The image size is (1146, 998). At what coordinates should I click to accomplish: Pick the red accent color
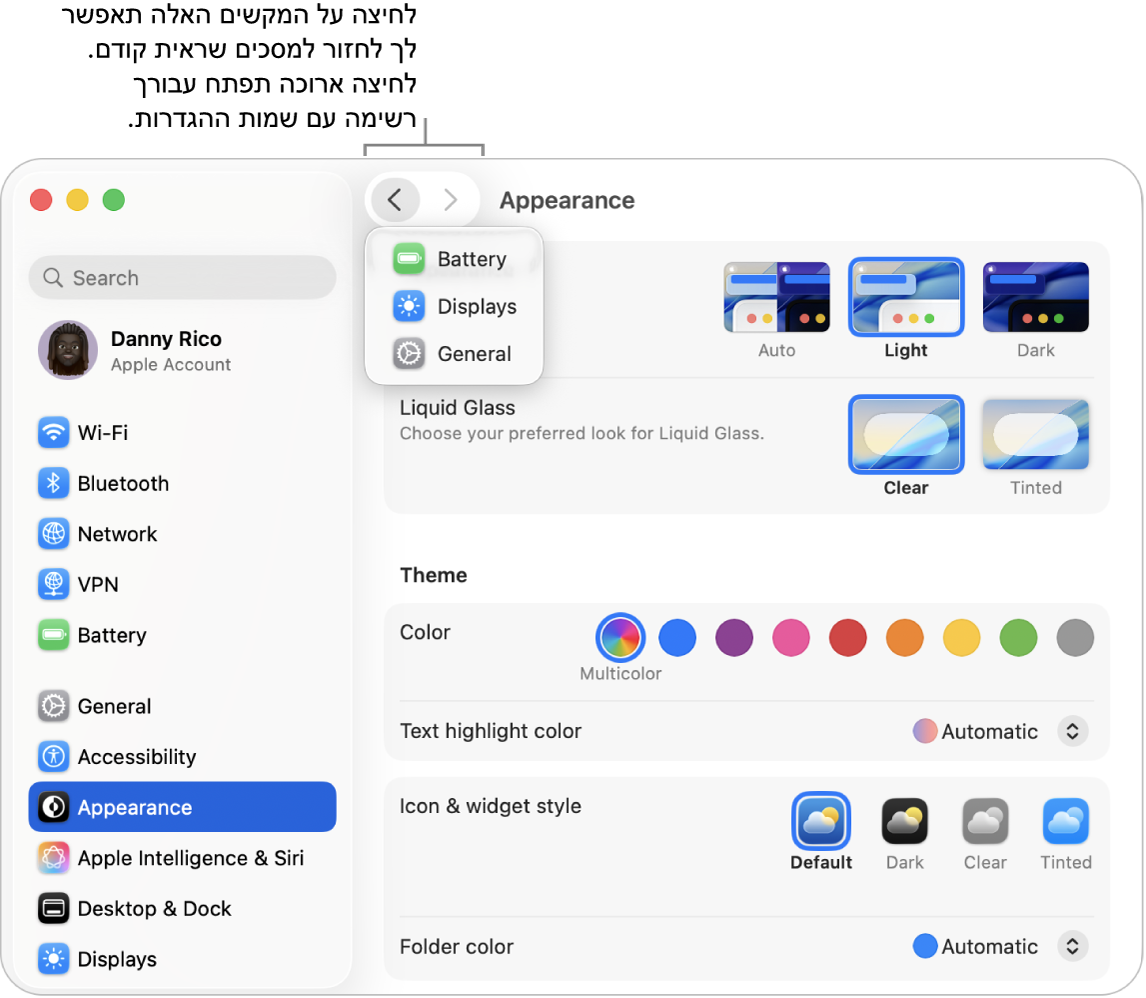pyautogui.click(x=848, y=637)
